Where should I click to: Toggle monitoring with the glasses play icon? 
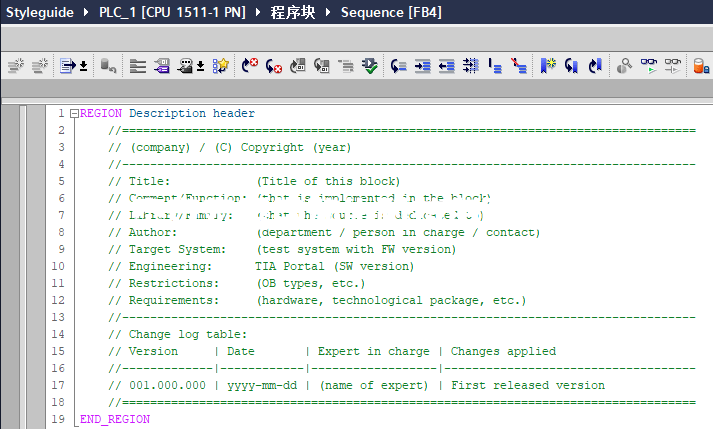pyautogui.click(x=650, y=66)
